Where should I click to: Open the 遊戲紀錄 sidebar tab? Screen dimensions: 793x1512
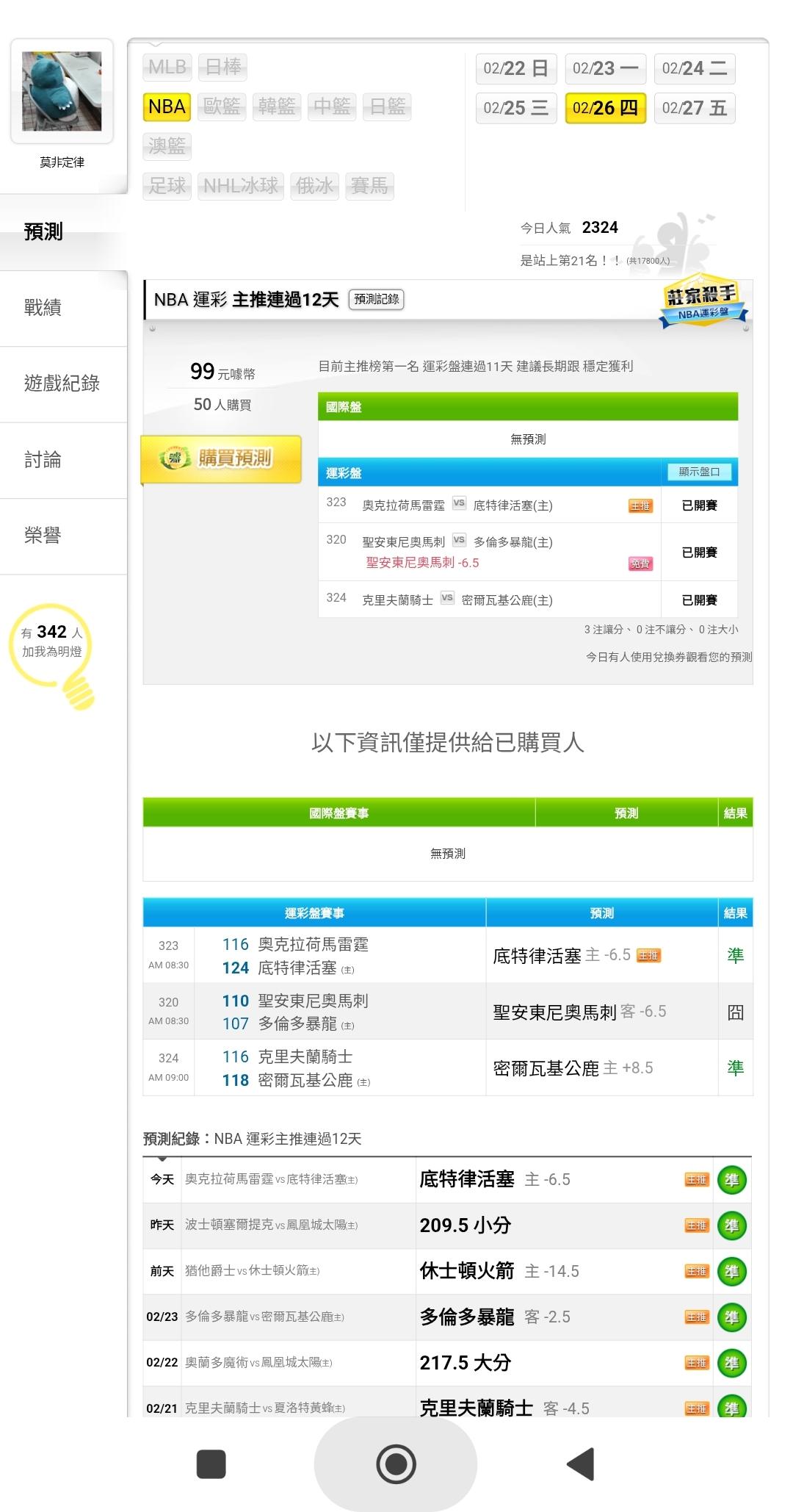pyautogui.click(x=62, y=384)
